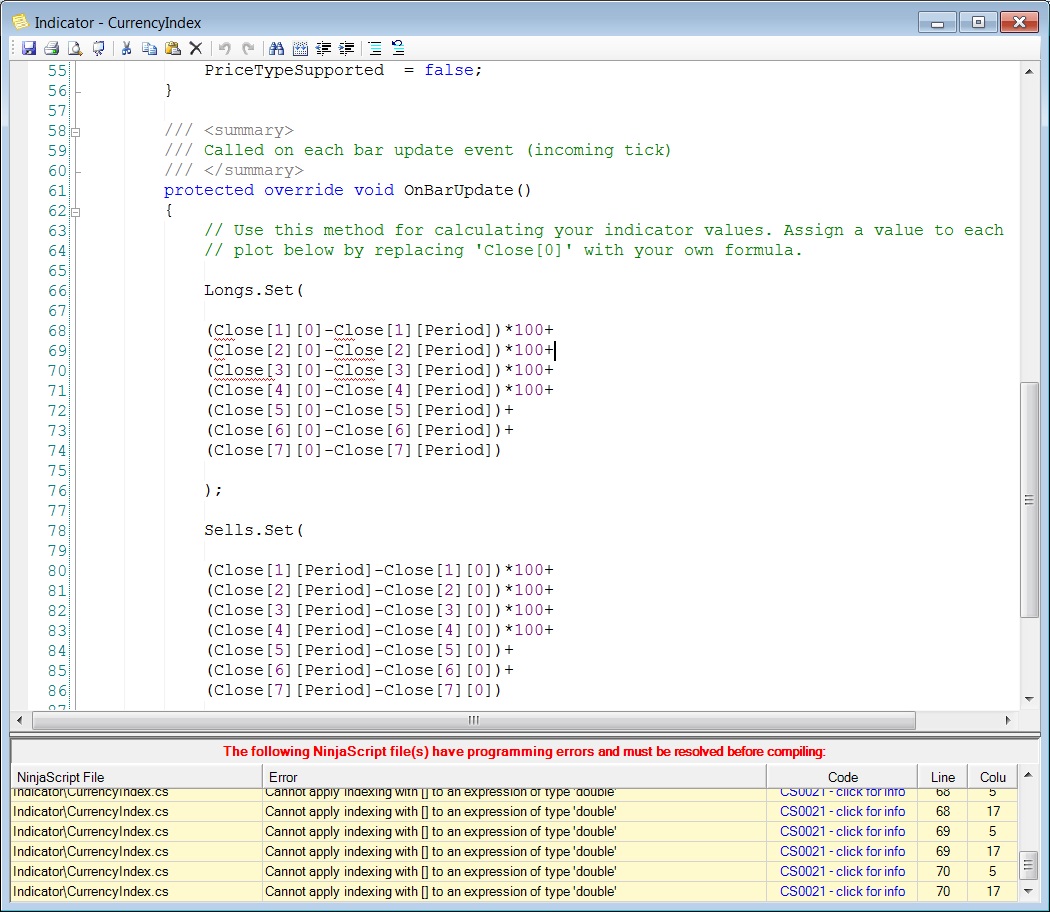This screenshot has width=1050, height=912.
Task: Open print preview from the toolbar
Action: (x=75, y=48)
